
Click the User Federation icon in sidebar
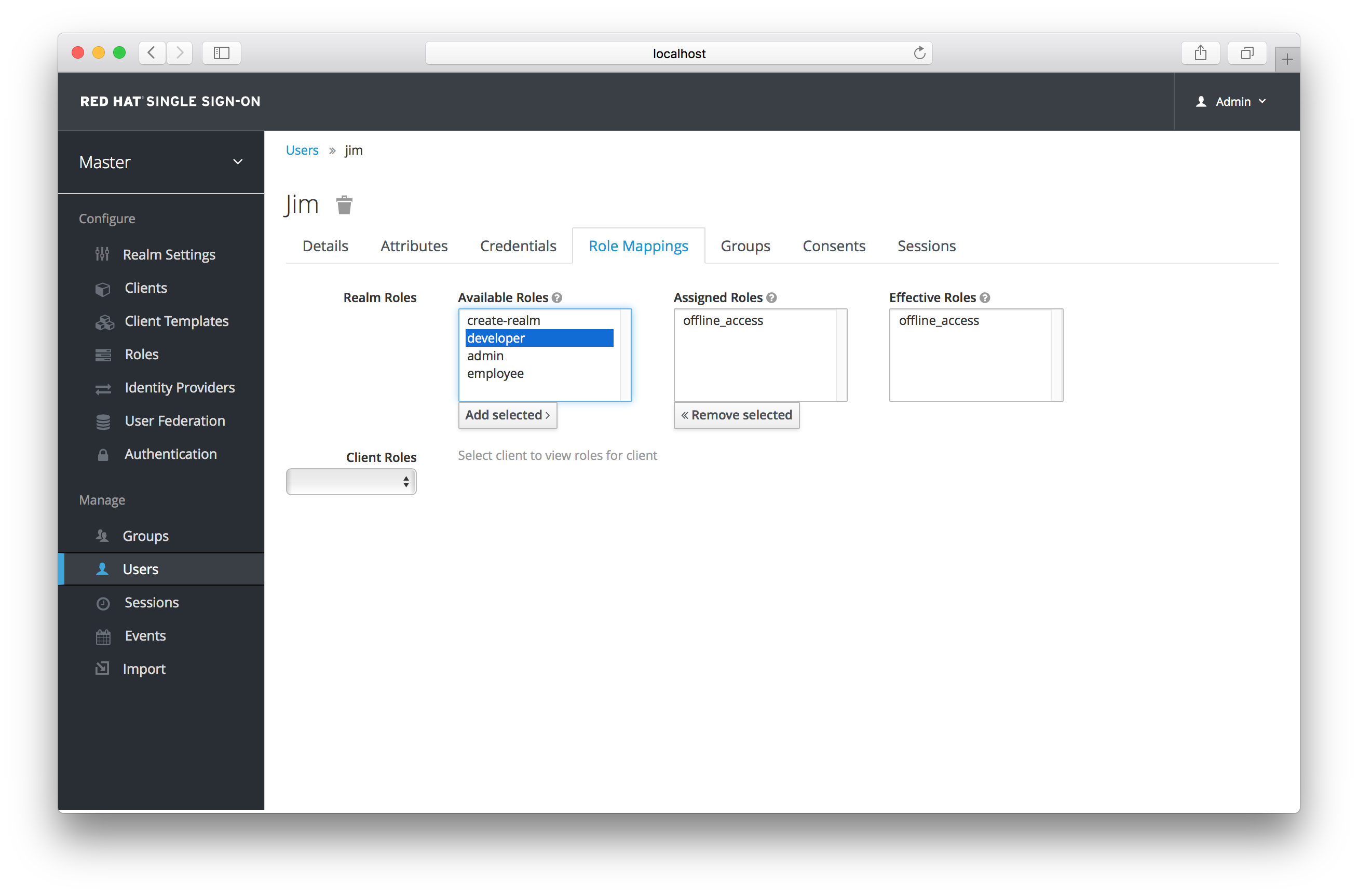point(104,421)
